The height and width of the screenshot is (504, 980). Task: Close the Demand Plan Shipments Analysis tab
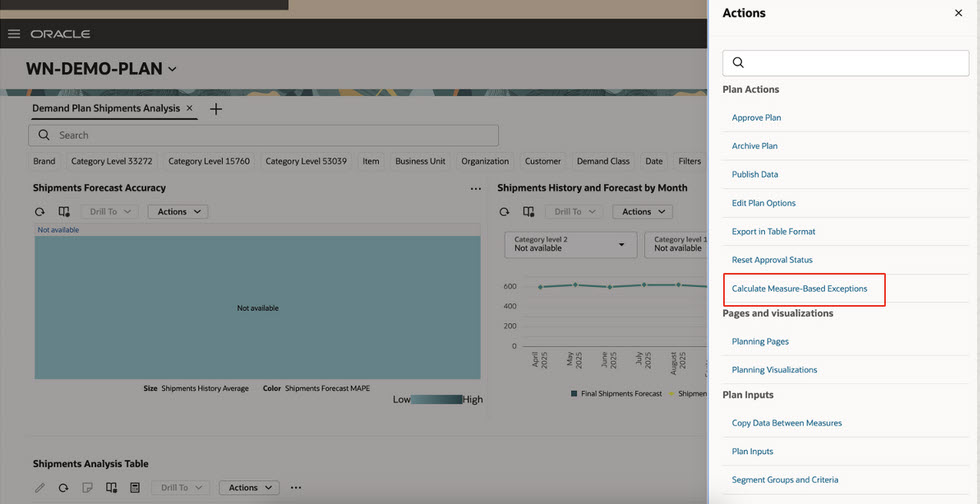coord(189,108)
